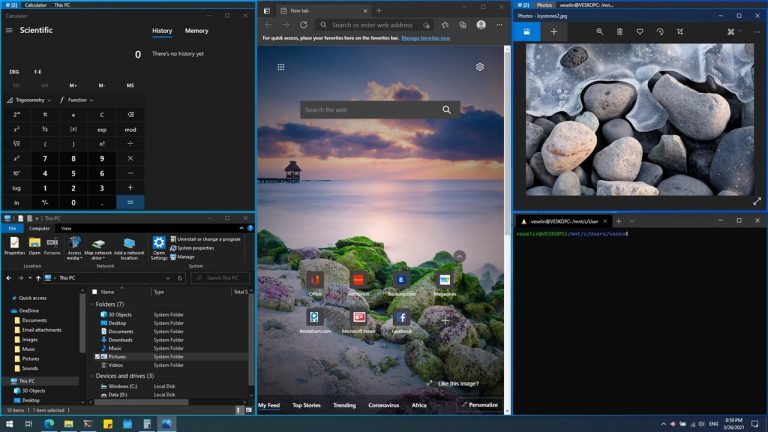Select the History tab in Calculator
Screen dimensions: 768x432
pyautogui.click(x=162, y=31)
